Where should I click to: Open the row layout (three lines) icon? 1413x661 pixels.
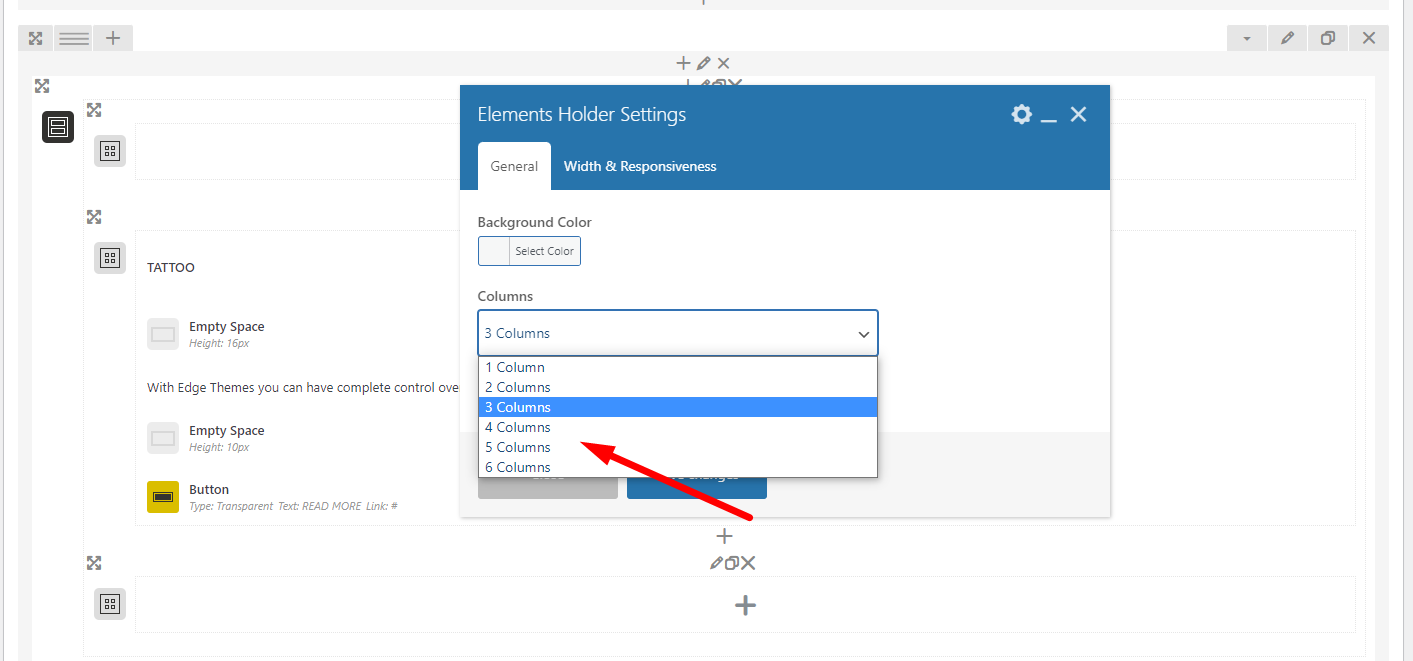tap(74, 38)
